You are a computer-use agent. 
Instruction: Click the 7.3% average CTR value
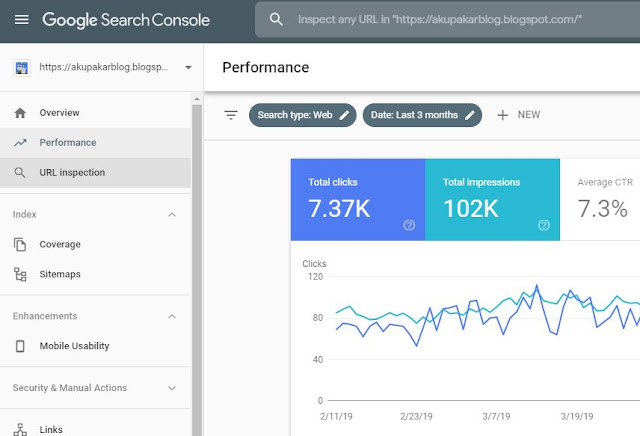(x=603, y=209)
